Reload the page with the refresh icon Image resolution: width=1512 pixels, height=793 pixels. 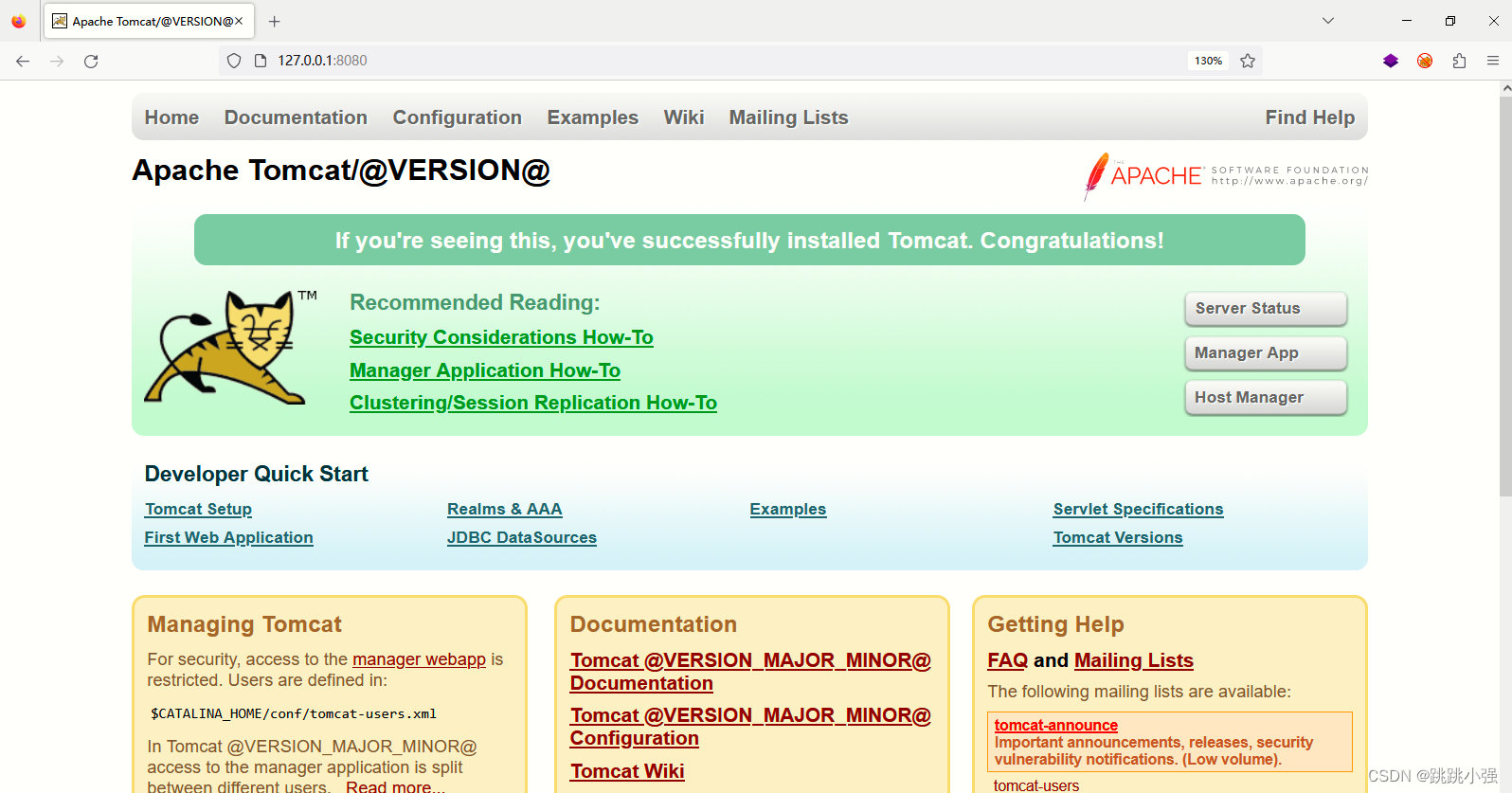pyautogui.click(x=91, y=61)
